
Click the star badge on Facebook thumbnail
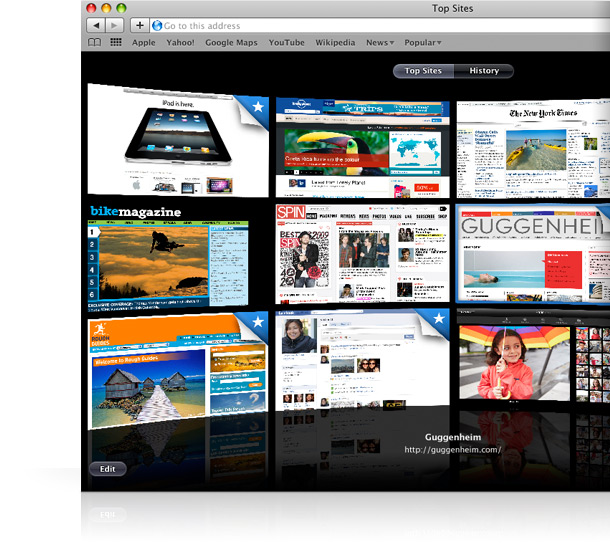coord(437,323)
